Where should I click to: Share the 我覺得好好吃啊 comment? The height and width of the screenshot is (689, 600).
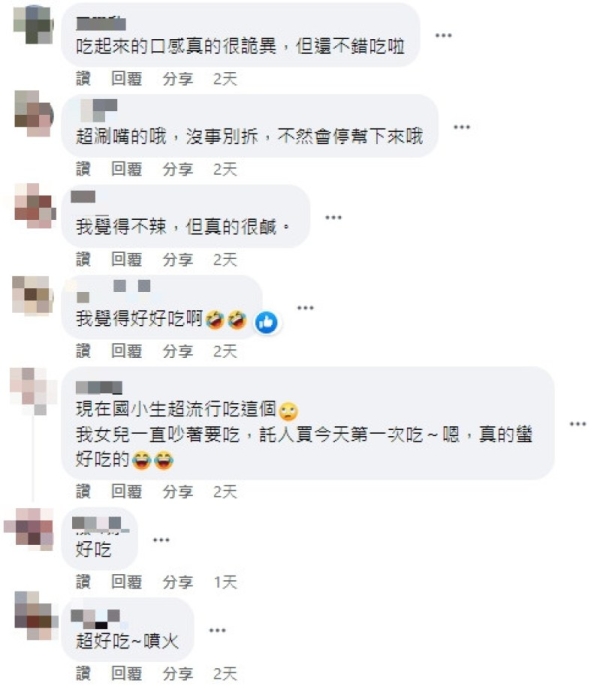click(178, 351)
